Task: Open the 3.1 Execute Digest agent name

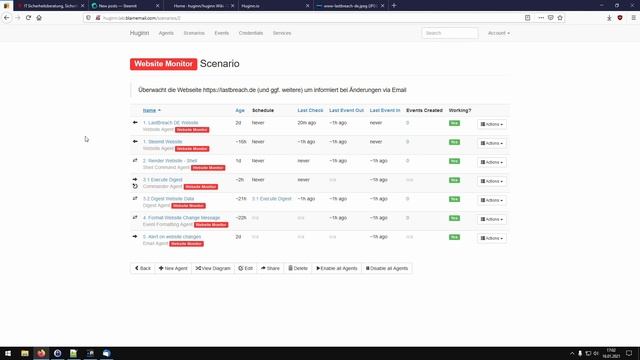Action: point(162,180)
